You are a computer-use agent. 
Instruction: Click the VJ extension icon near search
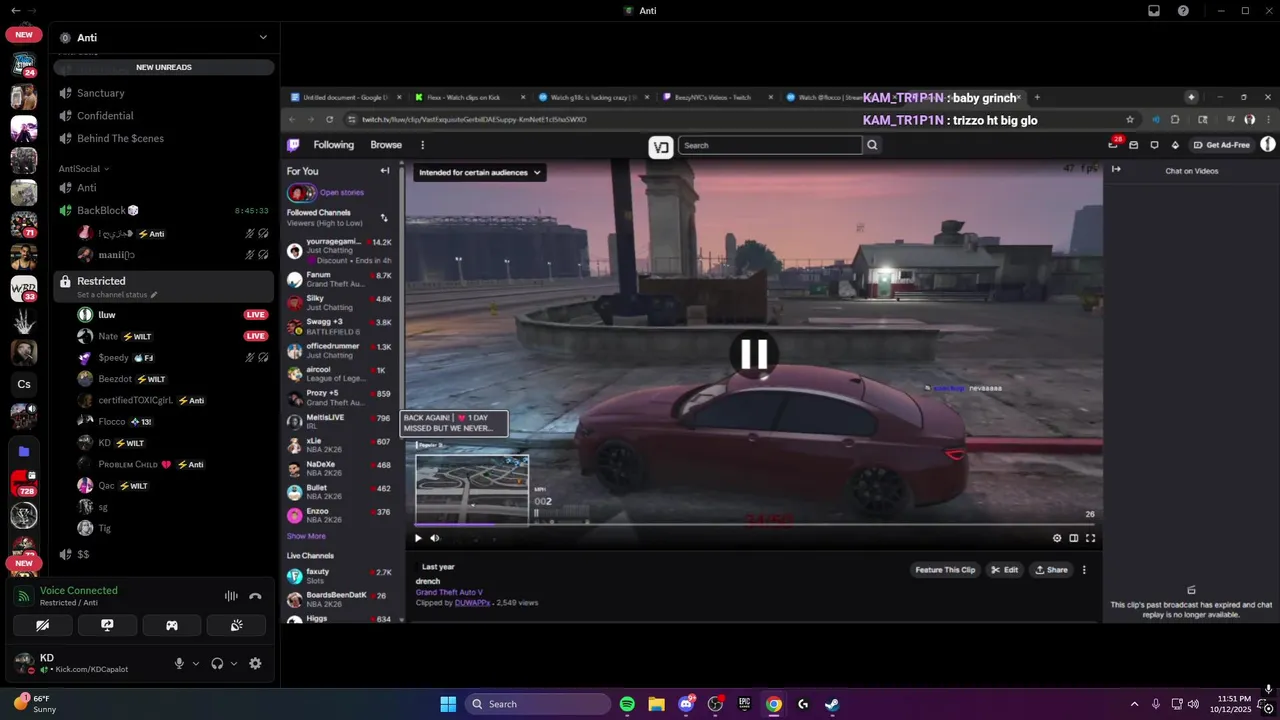tap(661, 147)
